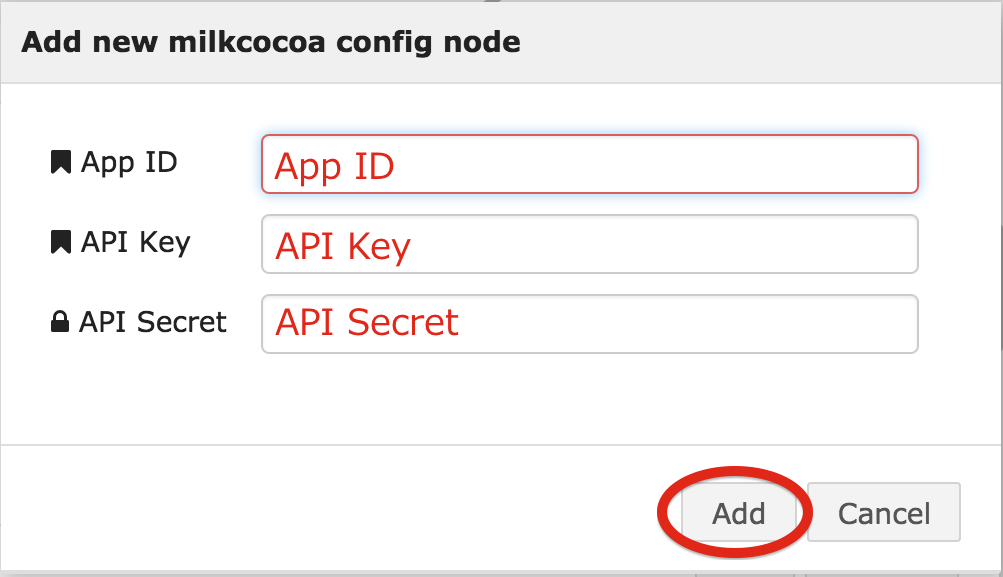Confirm the new milkcocoa config with Add
1003x577 pixels.
739,512
